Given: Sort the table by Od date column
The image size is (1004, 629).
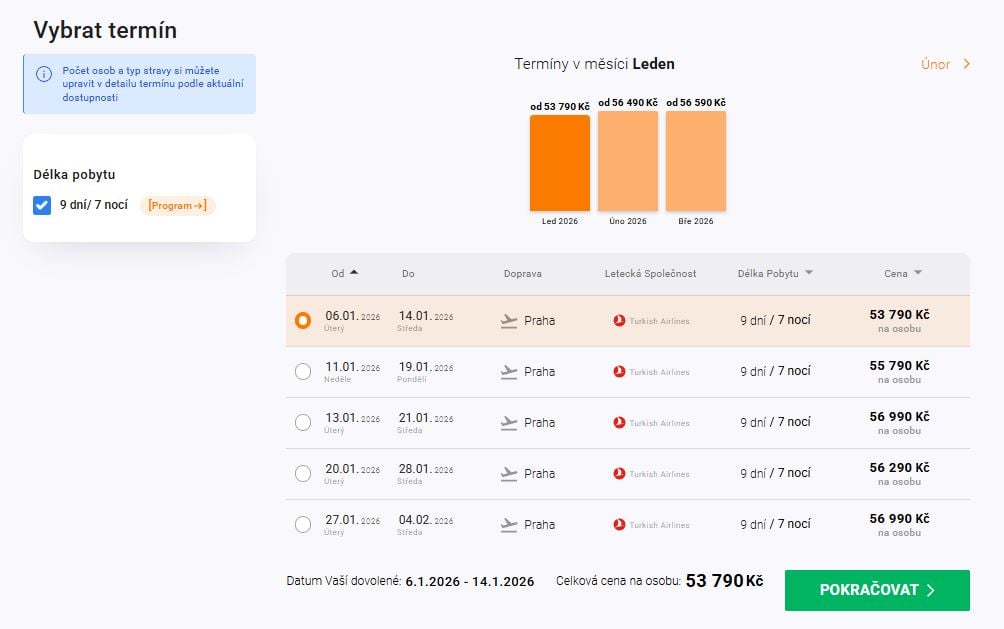Looking at the screenshot, I should coord(344,273).
